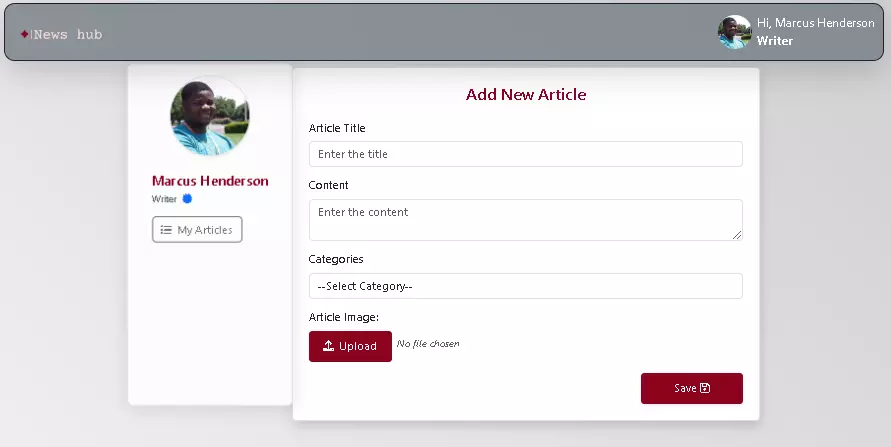Click the News hub logo
This screenshot has height=447, width=891.
pyautogui.click(x=61, y=35)
